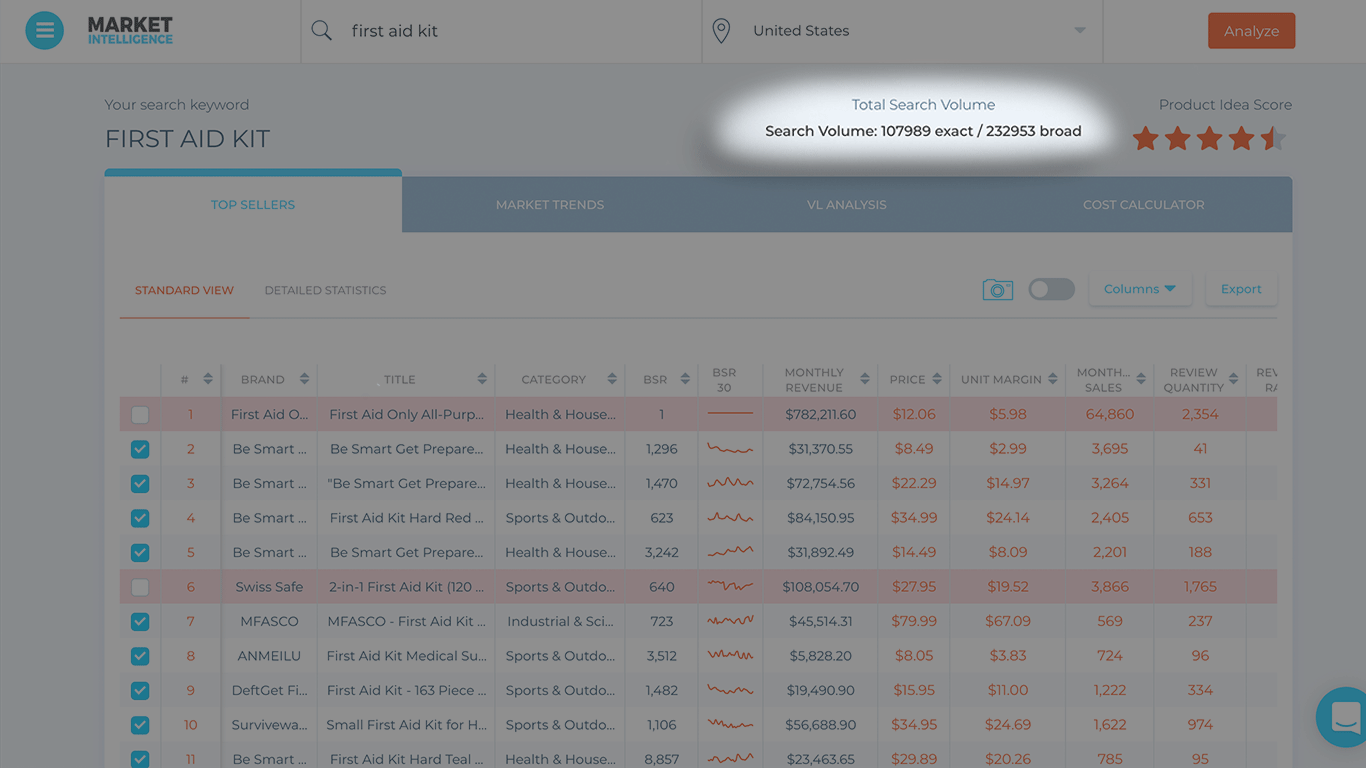Check the box for Swiss Safe row
The height and width of the screenshot is (768, 1366).
(140, 587)
